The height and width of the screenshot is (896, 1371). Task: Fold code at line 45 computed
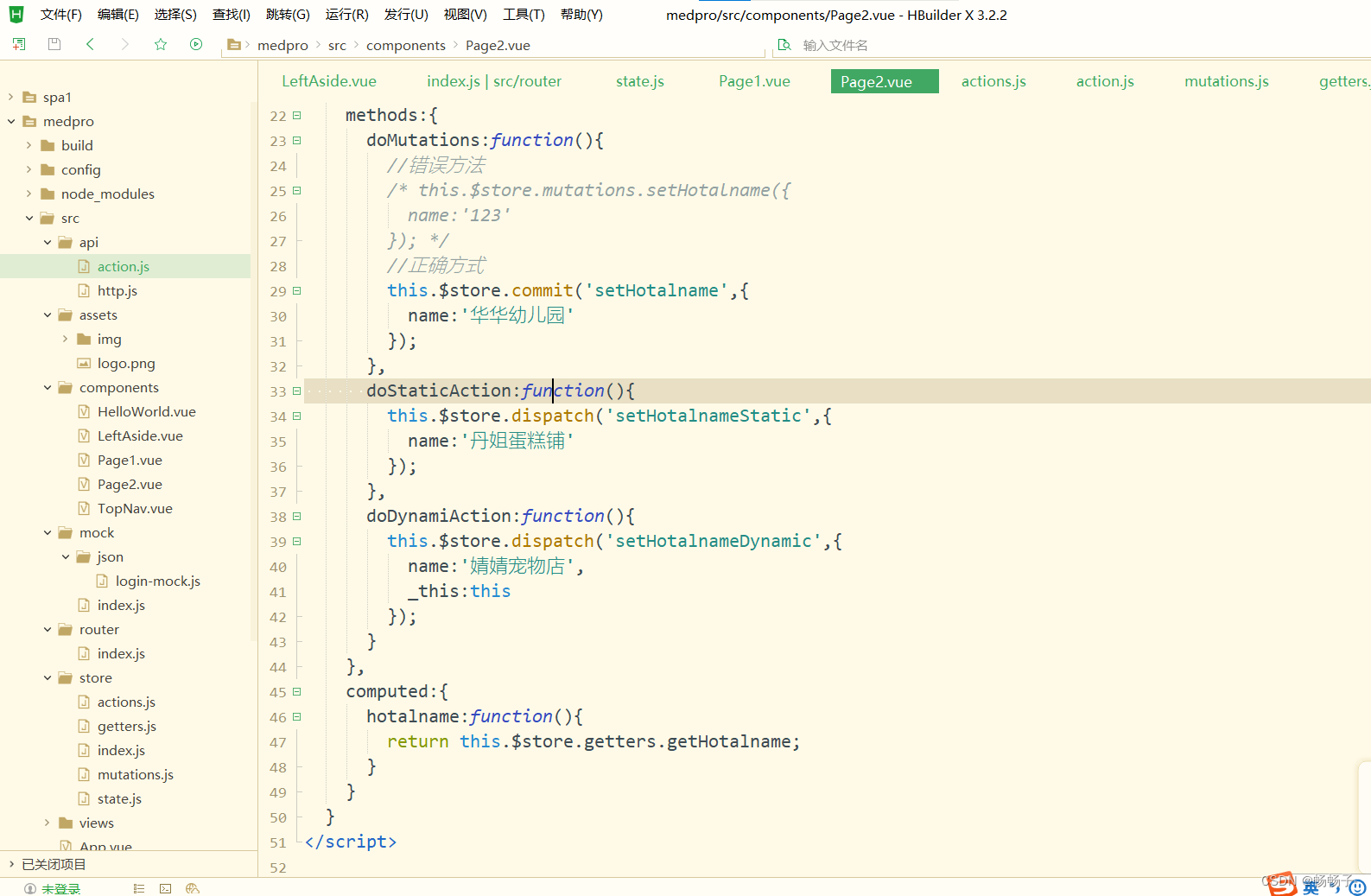[x=297, y=691]
